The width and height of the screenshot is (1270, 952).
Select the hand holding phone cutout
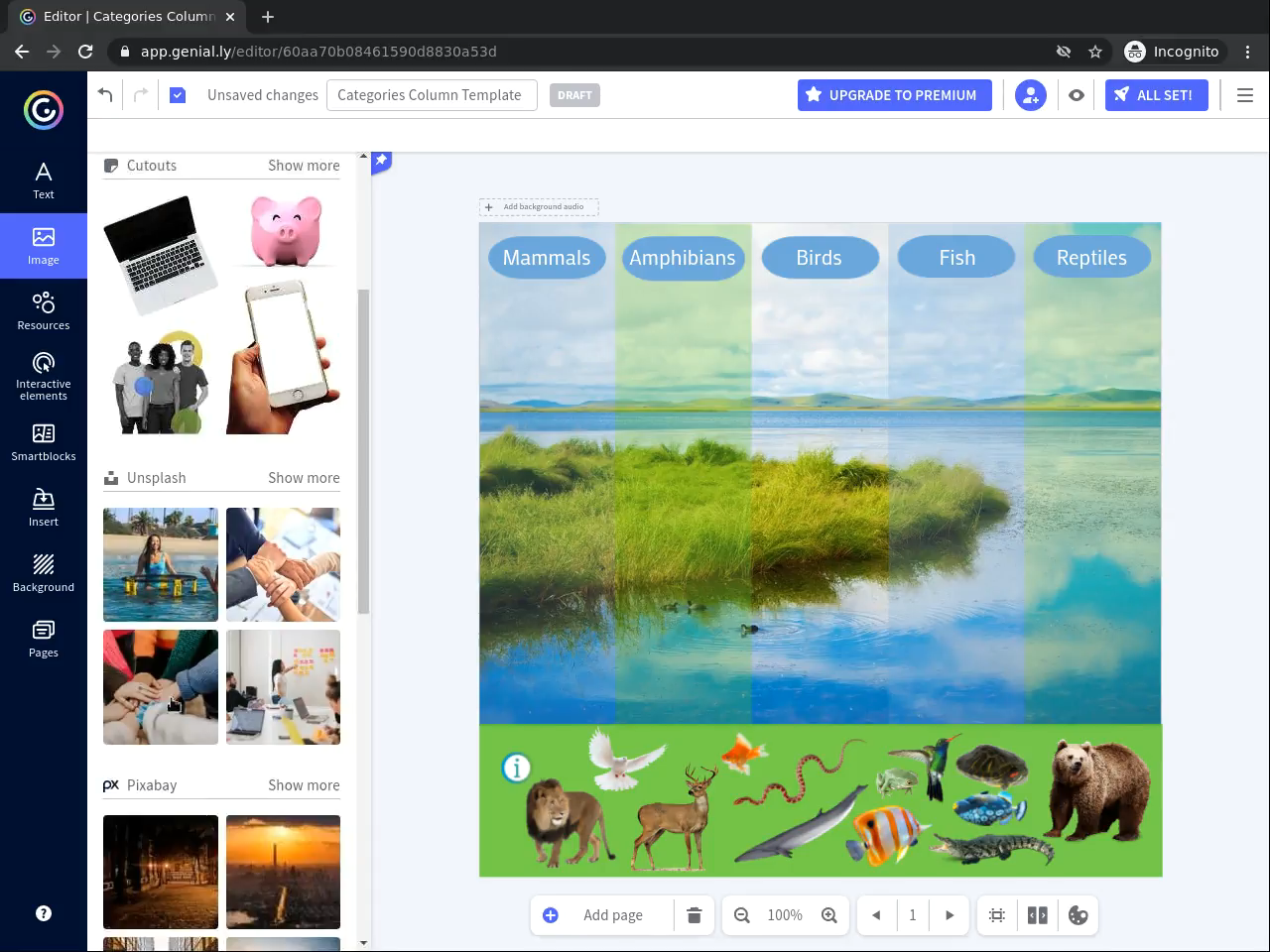pos(284,357)
